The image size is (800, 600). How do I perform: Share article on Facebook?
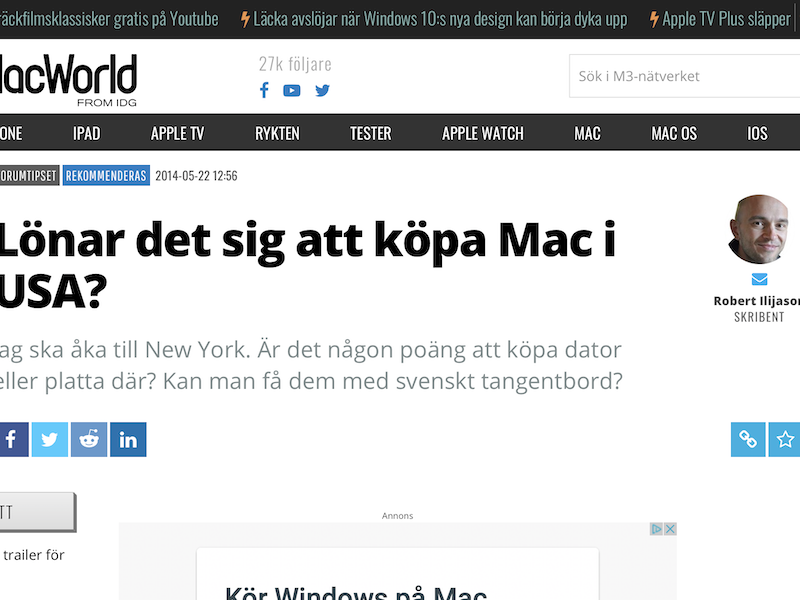(x=13, y=439)
